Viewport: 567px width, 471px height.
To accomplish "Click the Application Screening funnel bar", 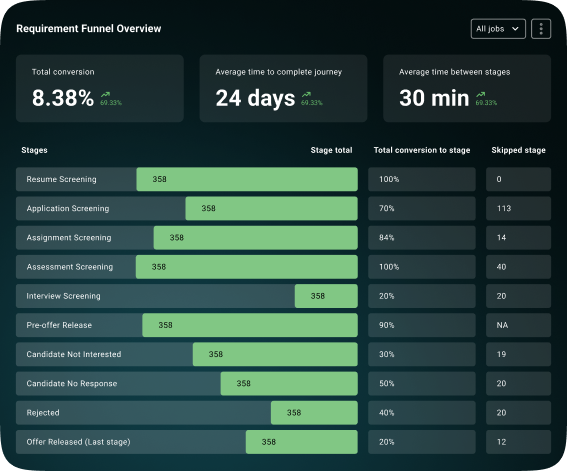I will 272,208.
